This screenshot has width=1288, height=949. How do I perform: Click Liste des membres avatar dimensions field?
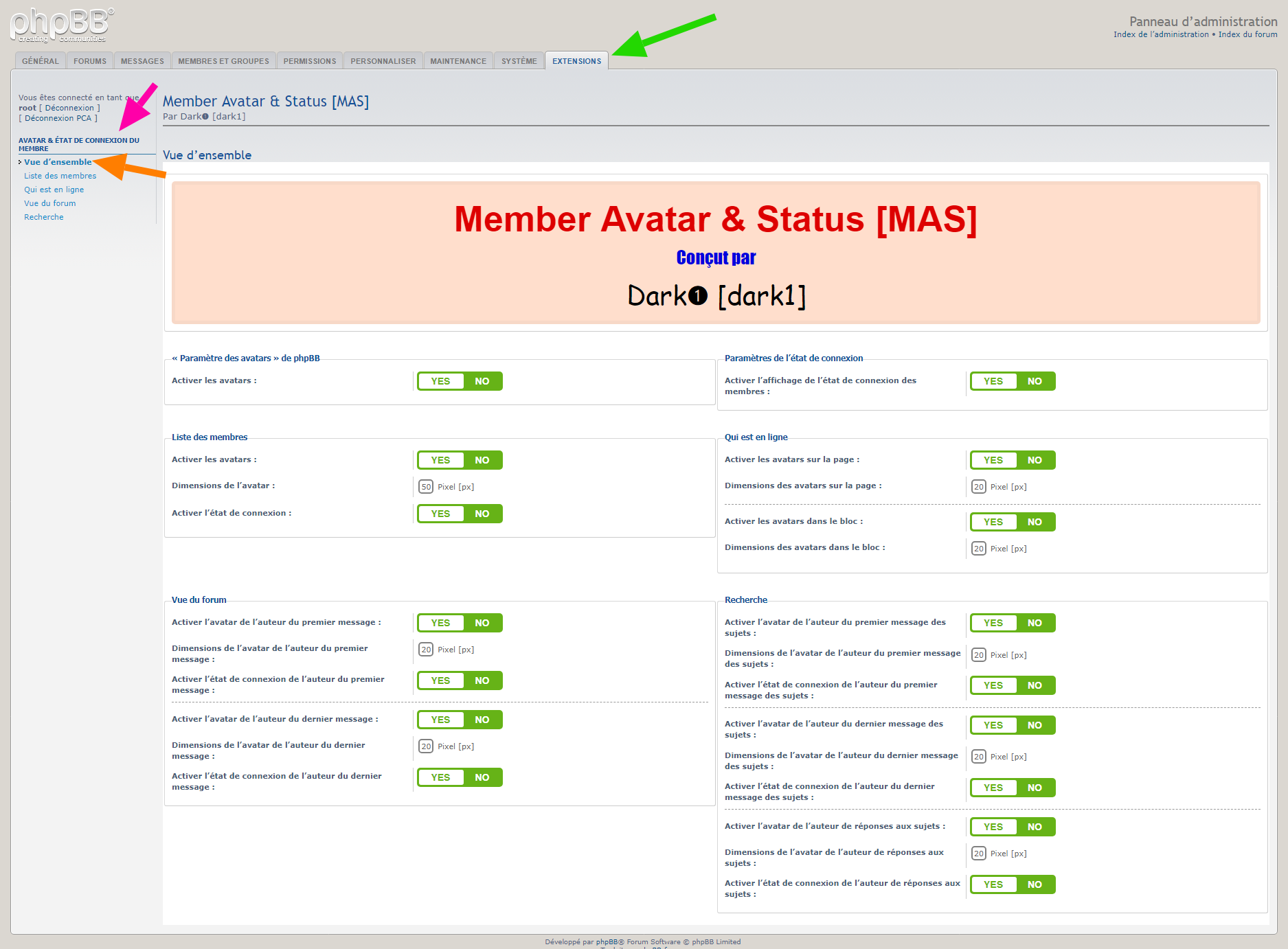426,487
